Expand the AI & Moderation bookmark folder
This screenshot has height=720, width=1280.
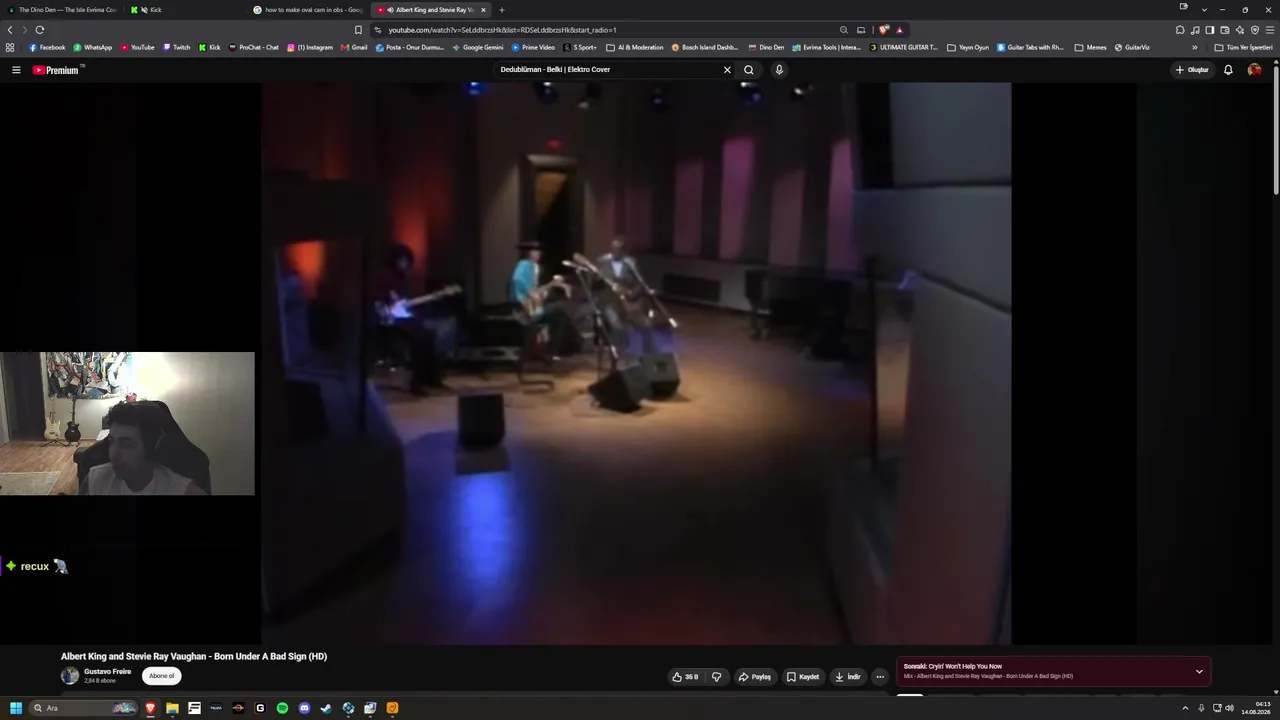click(634, 47)
